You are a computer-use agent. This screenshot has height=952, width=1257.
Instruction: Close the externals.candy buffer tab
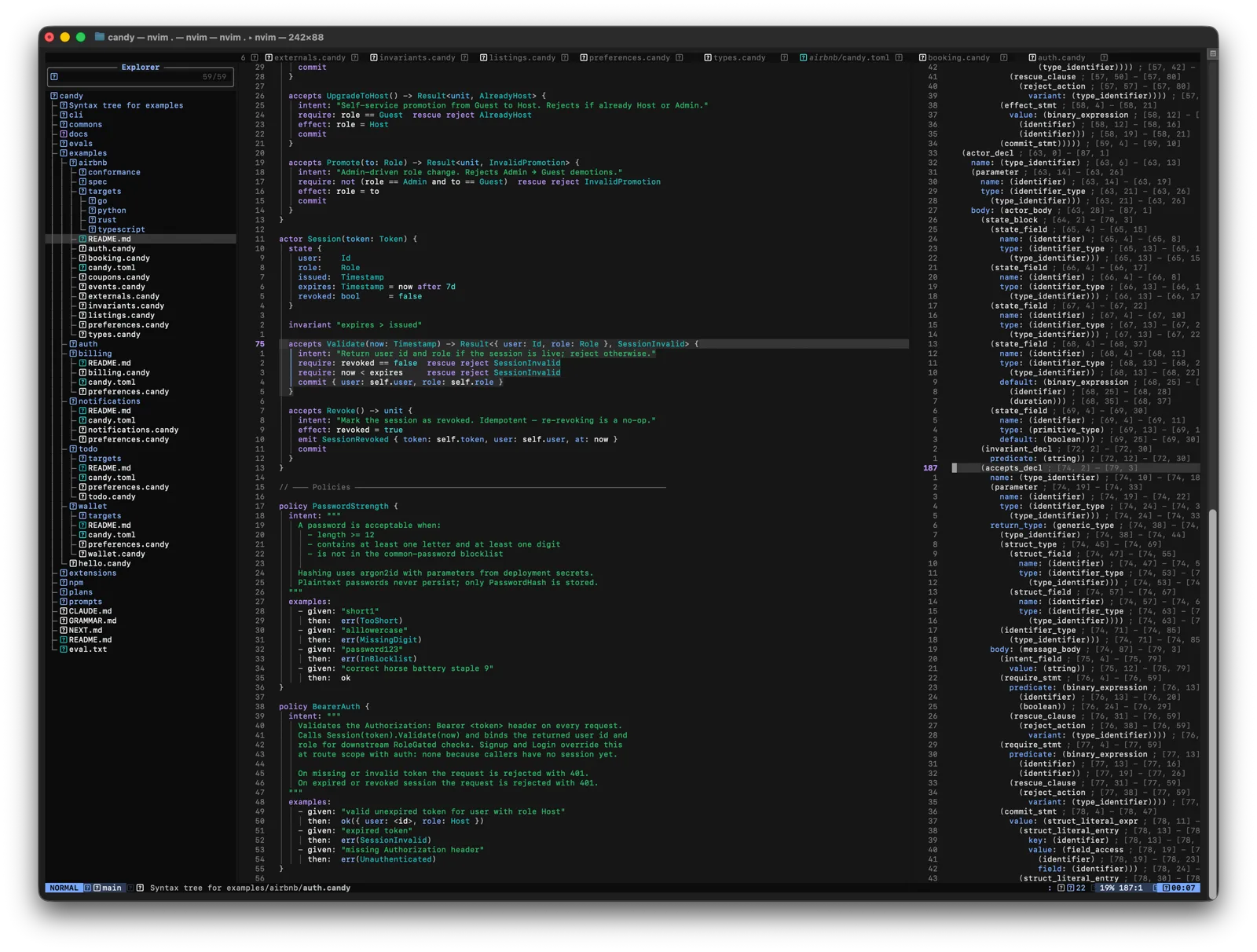click(355, 57)
